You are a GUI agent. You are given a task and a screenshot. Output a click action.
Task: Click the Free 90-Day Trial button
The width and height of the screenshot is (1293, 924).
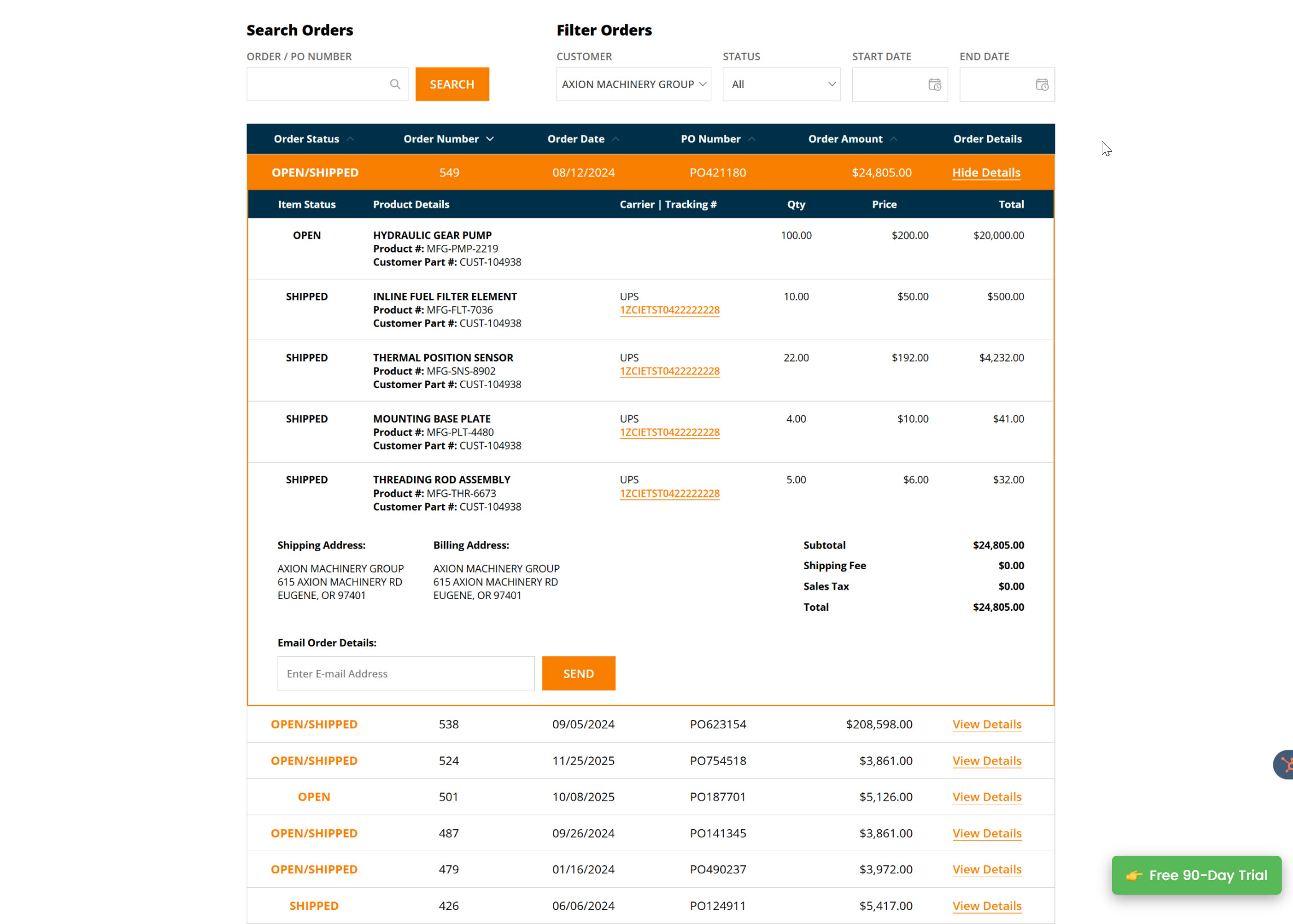(x=1197, y=874)
